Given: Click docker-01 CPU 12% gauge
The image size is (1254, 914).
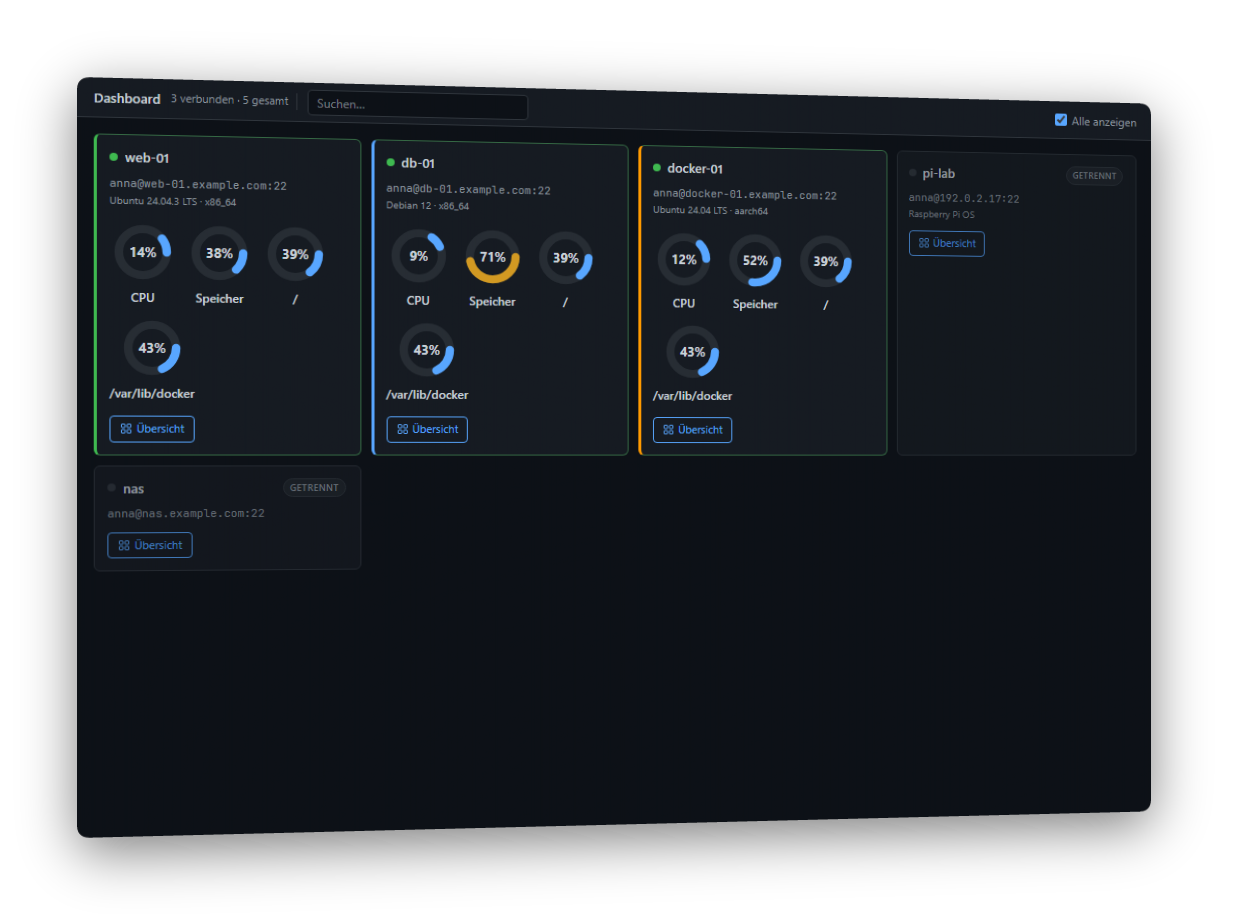Looking at the screenshot, I should (x=684, y=260).
